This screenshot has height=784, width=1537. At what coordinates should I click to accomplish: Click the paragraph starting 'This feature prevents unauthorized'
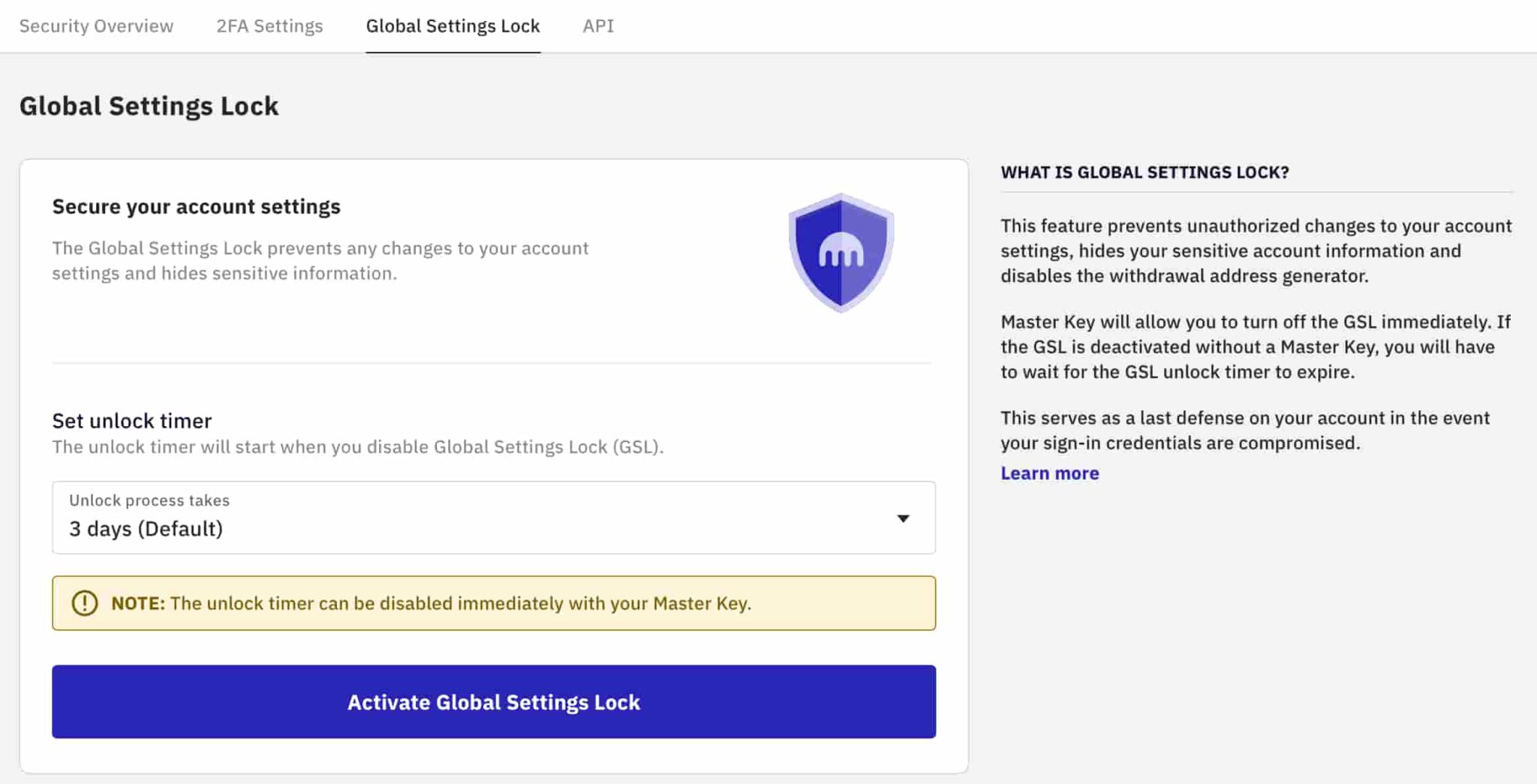click(1256, 251)
